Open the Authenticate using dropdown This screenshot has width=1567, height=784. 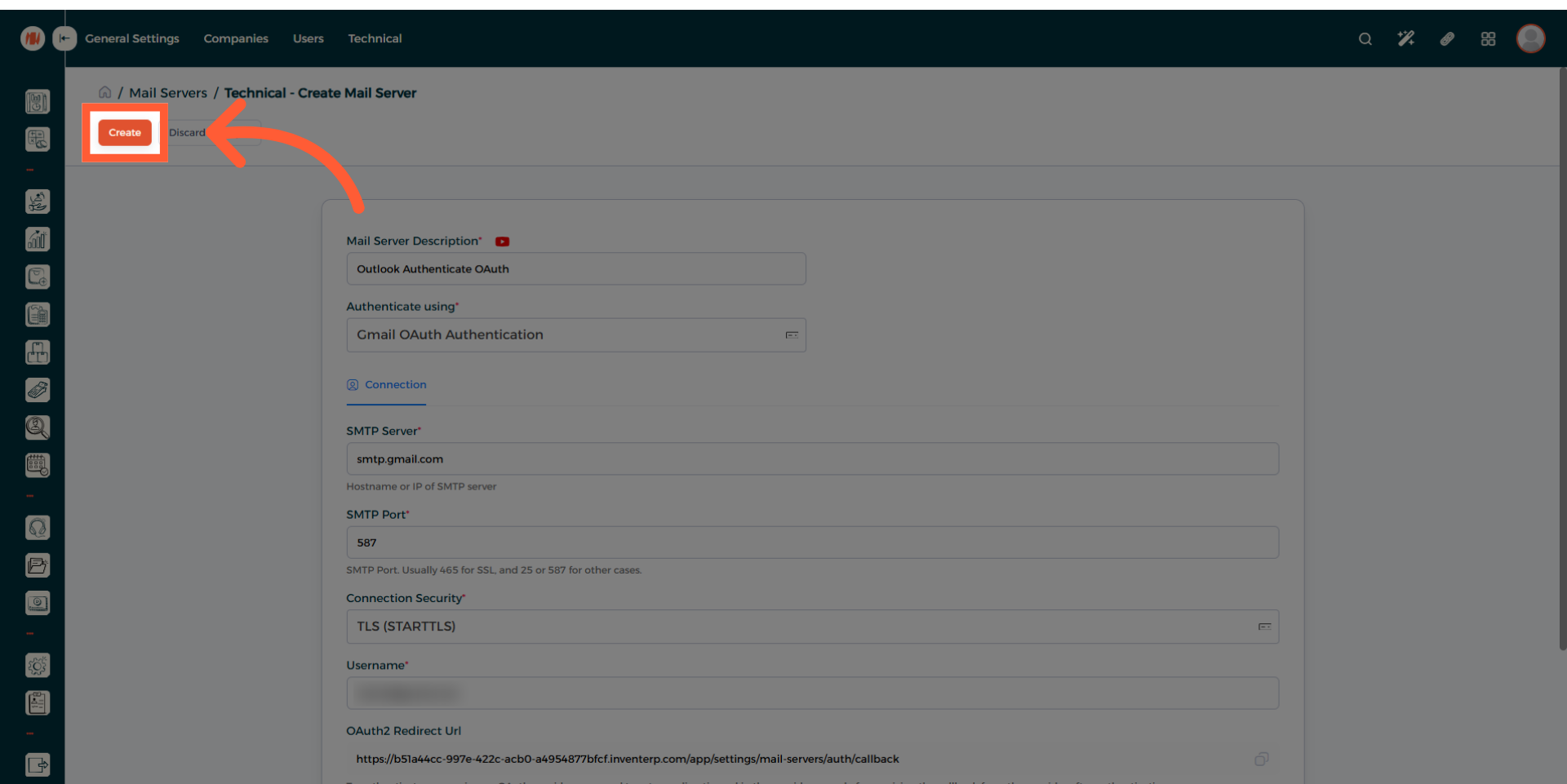click(576, 335)
